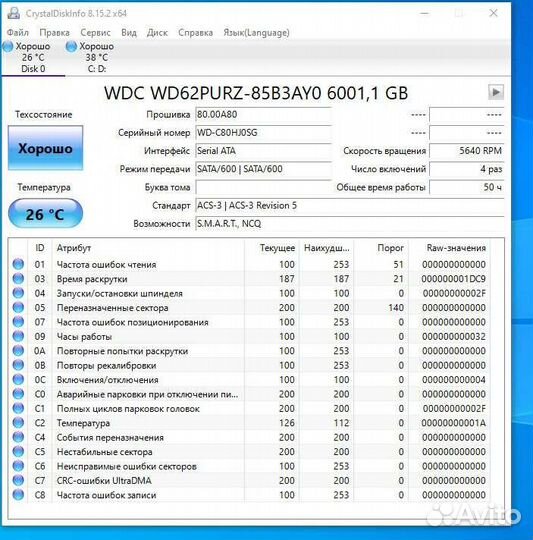Select the Частота ошибок записи row
This screenshot has width=533, height=540.
(x=250, y=495)
